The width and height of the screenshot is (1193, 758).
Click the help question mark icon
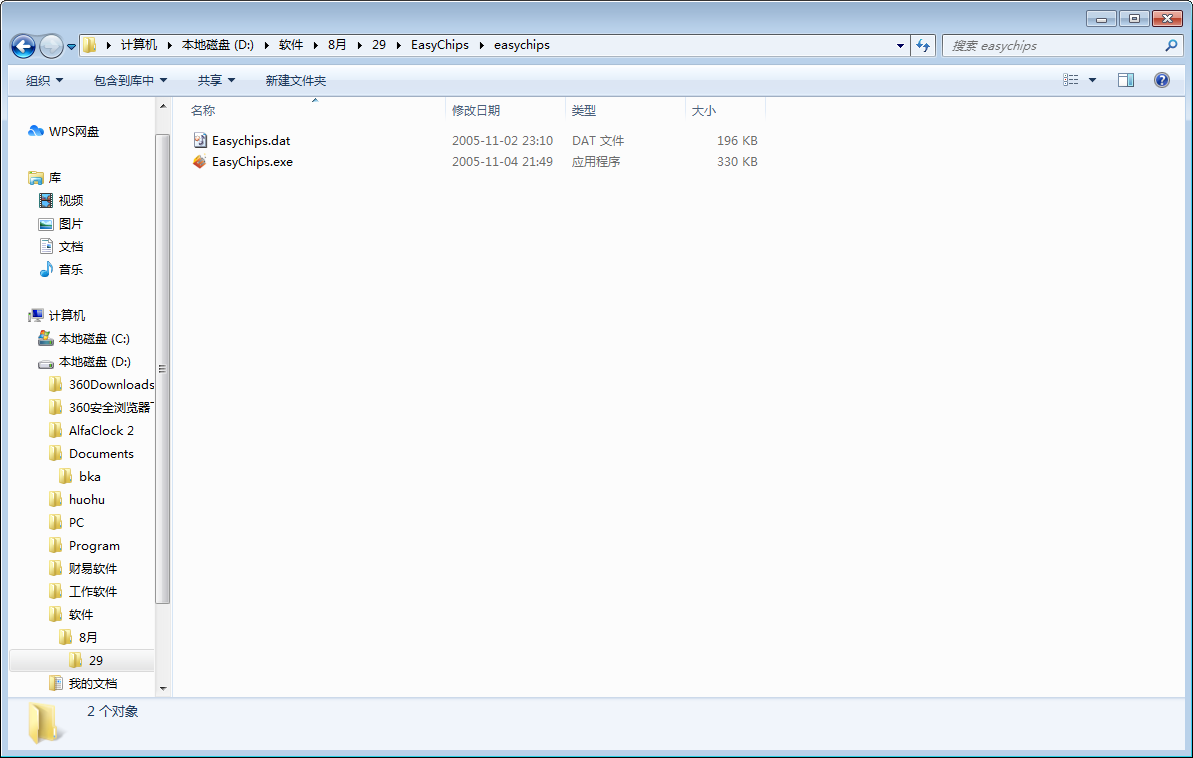click(x=1161, y=80)
